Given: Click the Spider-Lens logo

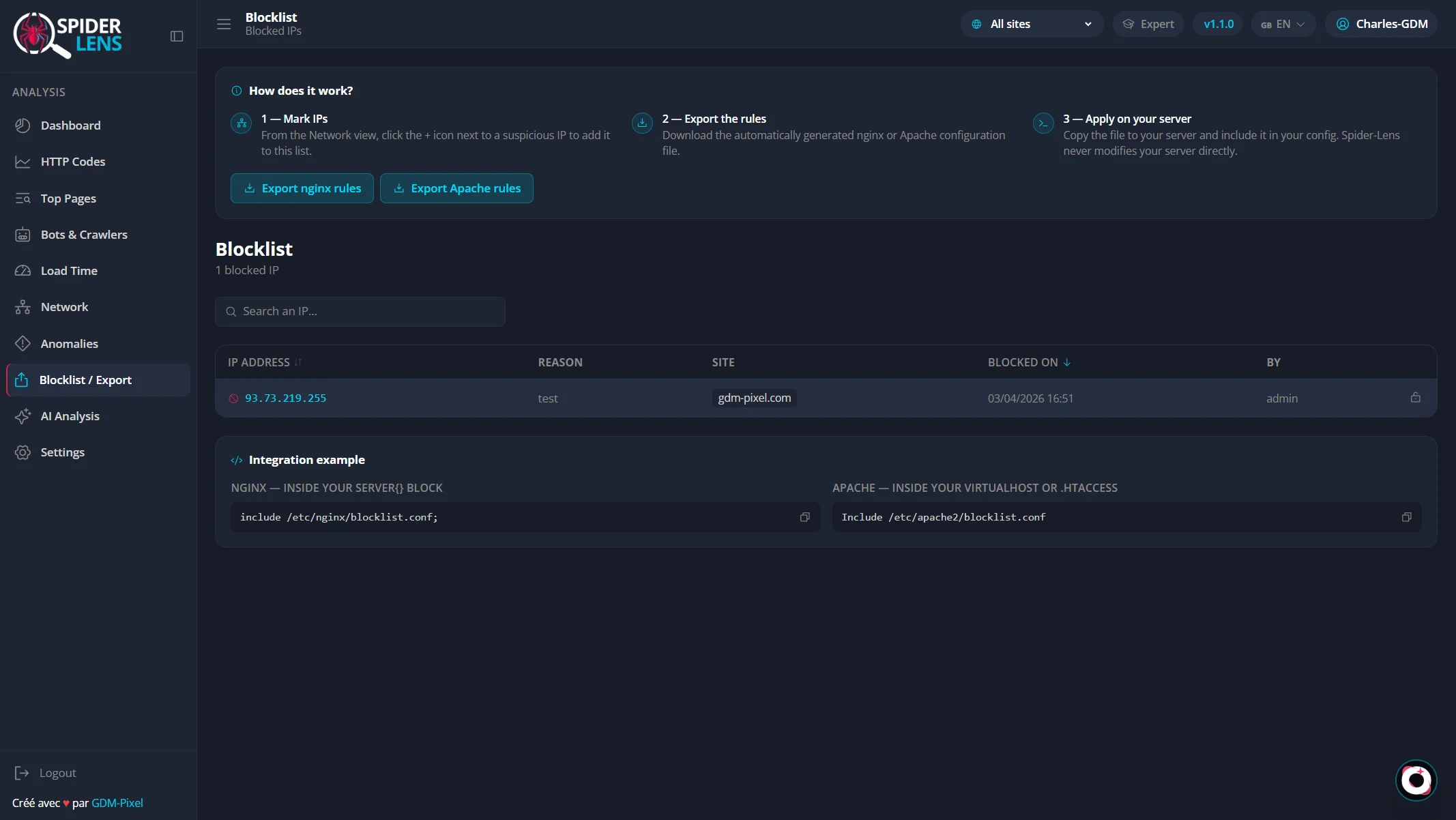Looking at the screenshot, I should tap(67, 35).
